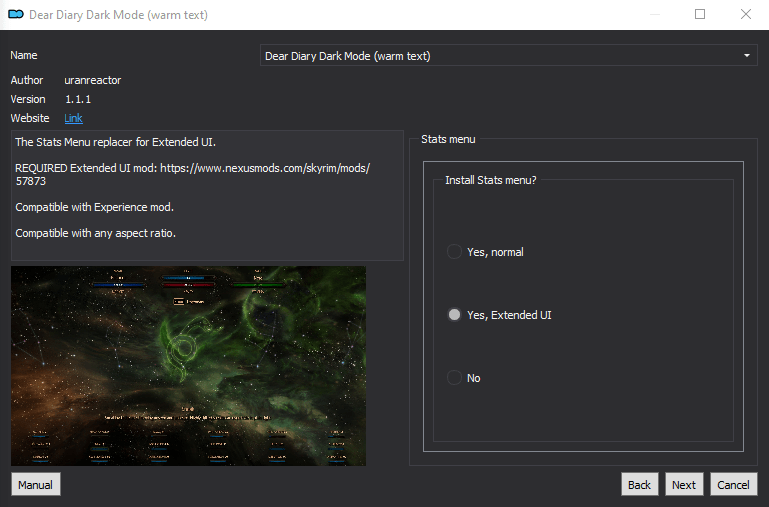
Task: Go Back to the previous step
Action: 640,484
